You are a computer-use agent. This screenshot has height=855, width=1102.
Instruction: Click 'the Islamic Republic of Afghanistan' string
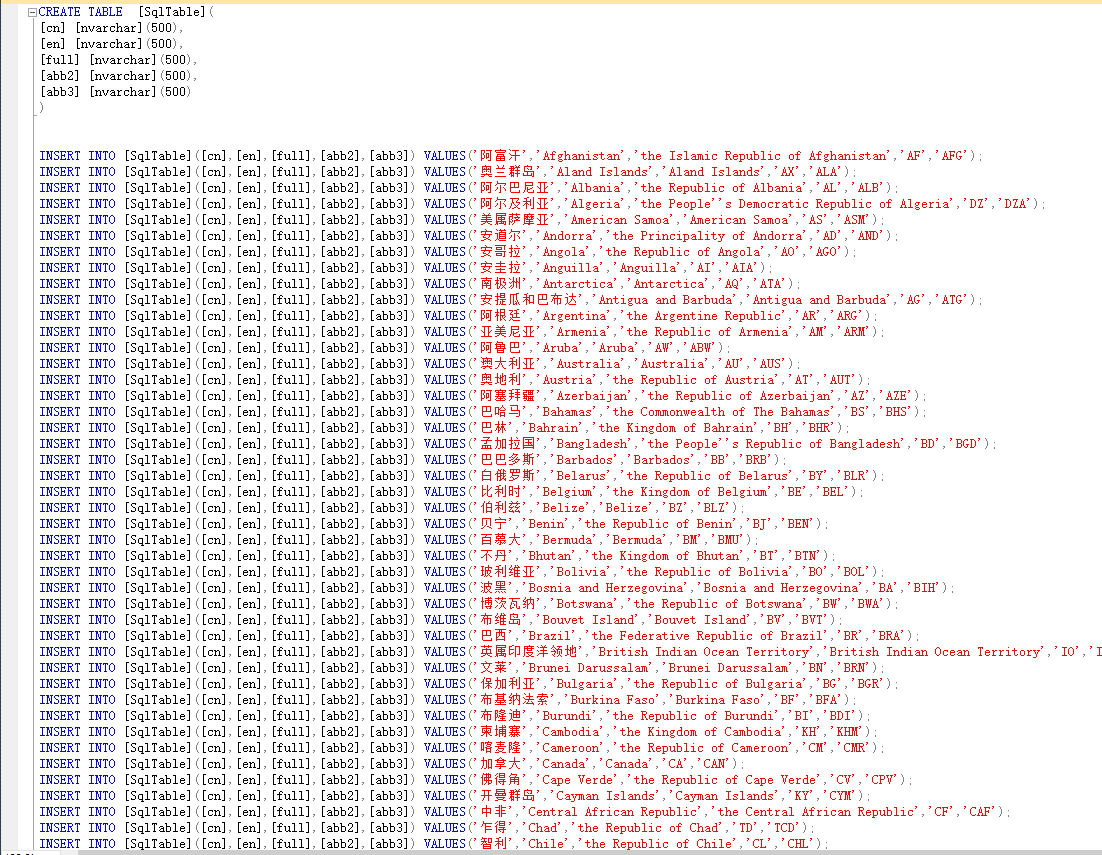(763, 156)
